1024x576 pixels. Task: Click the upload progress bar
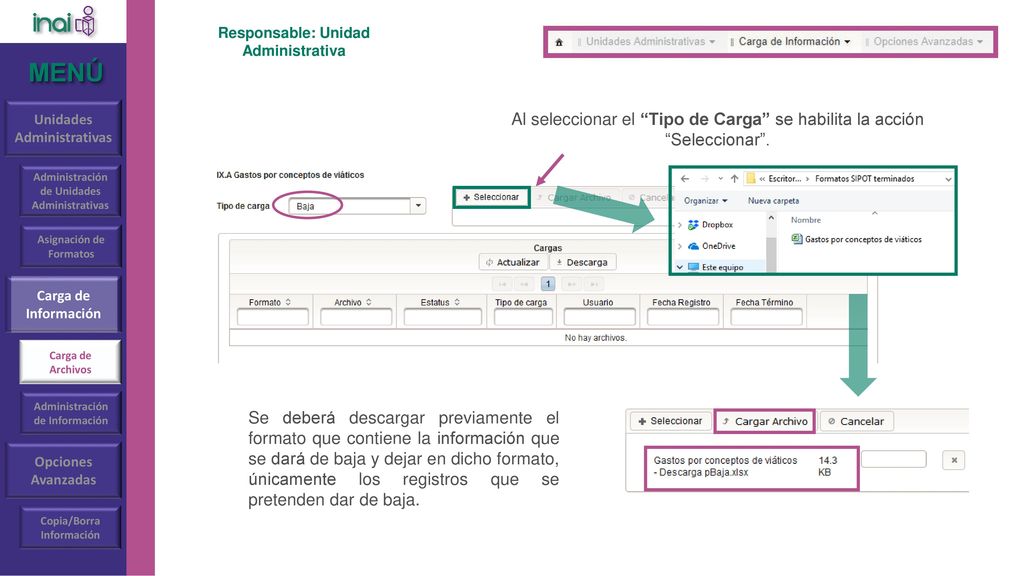[x=893, y=459]
